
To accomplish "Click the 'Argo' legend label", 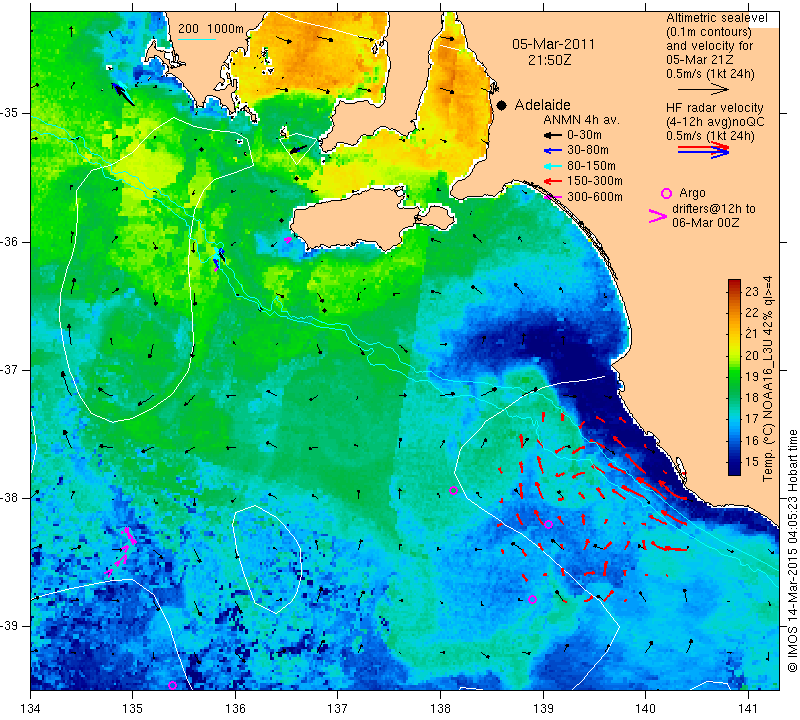I will pyautogui.click(x=692, y=193).
